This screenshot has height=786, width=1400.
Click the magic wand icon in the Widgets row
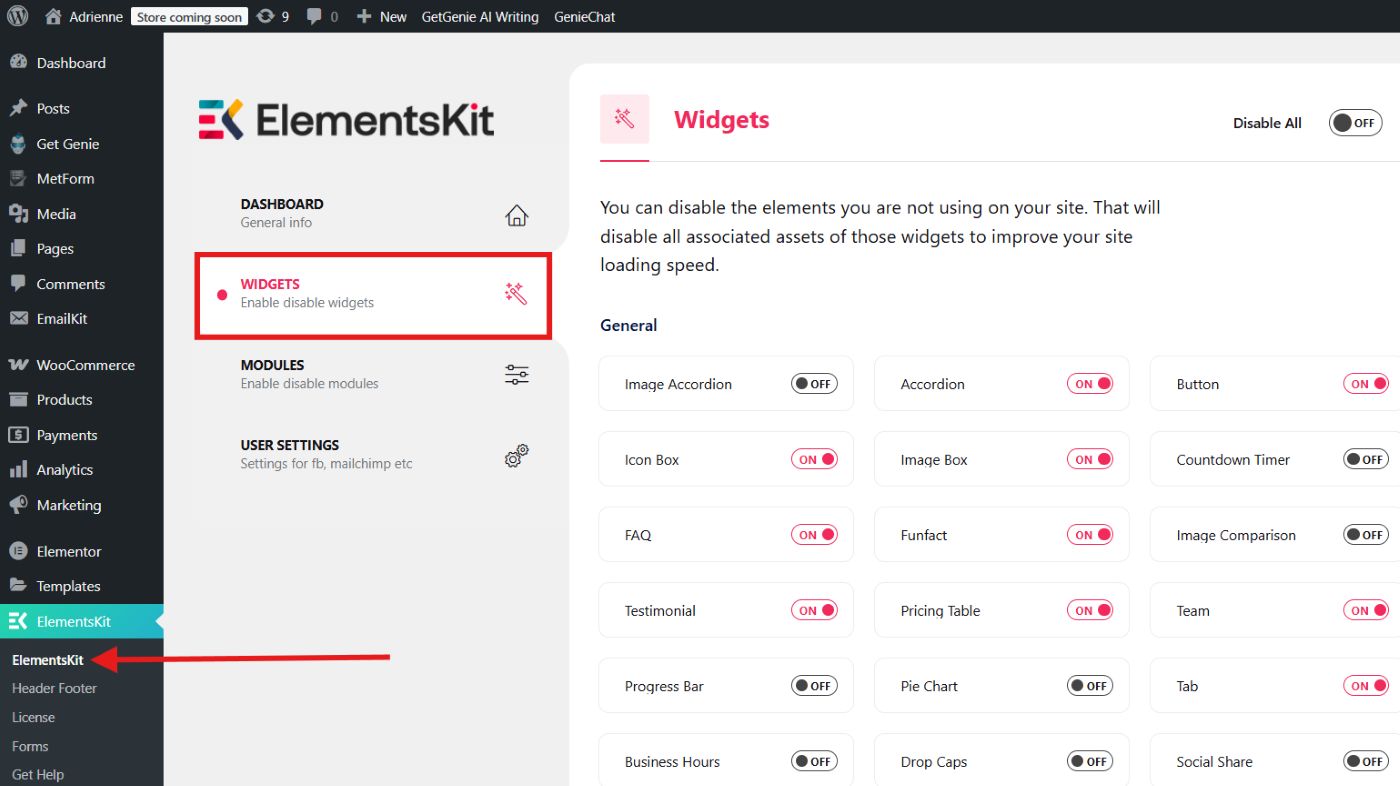tap(515, 293)
